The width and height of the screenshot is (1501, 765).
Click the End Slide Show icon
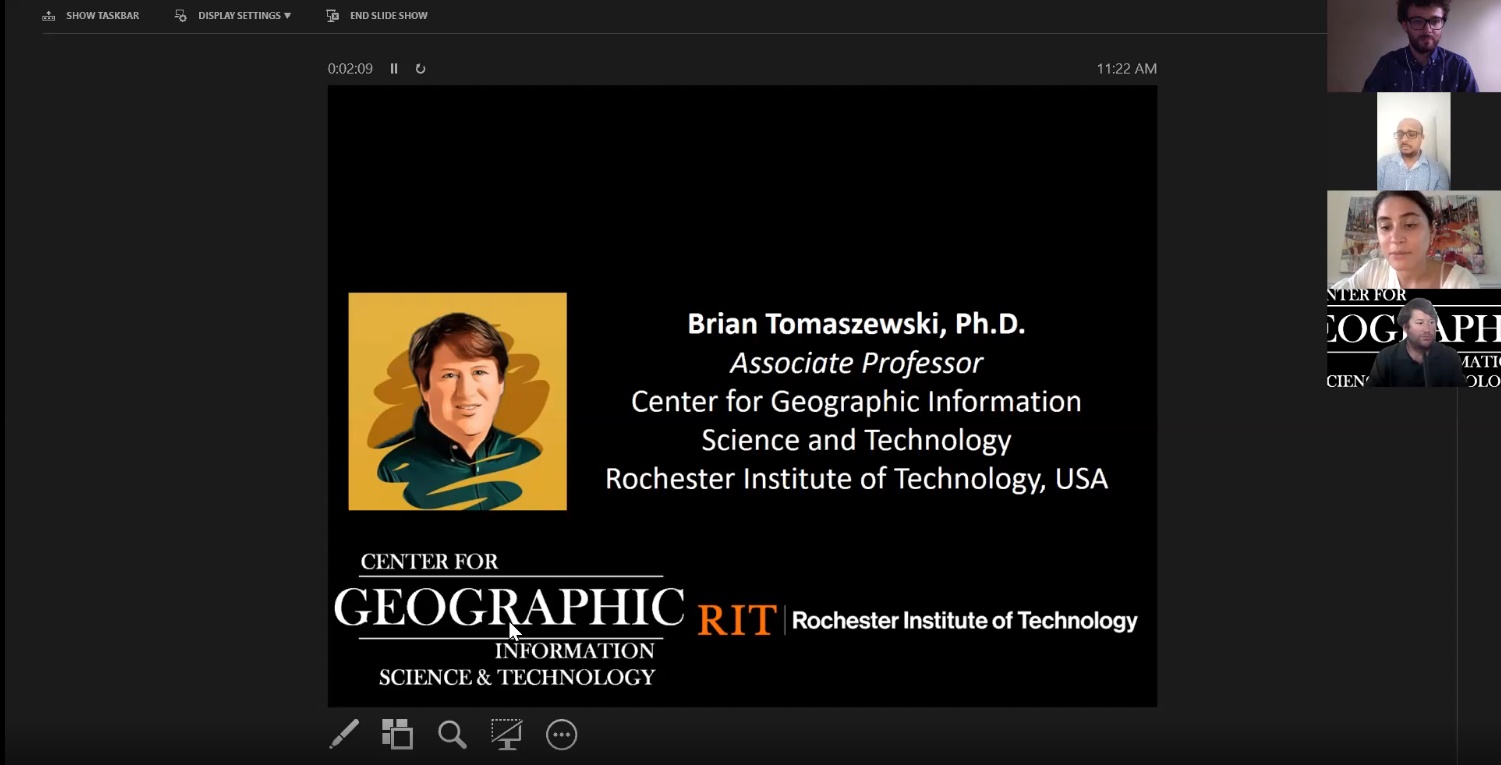(x=333, y=16)
